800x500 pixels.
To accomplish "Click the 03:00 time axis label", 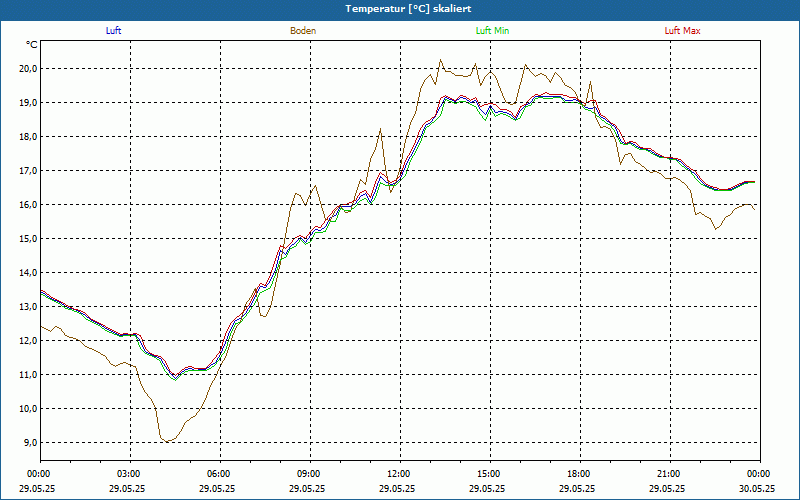I will click(x=131, y=474).
